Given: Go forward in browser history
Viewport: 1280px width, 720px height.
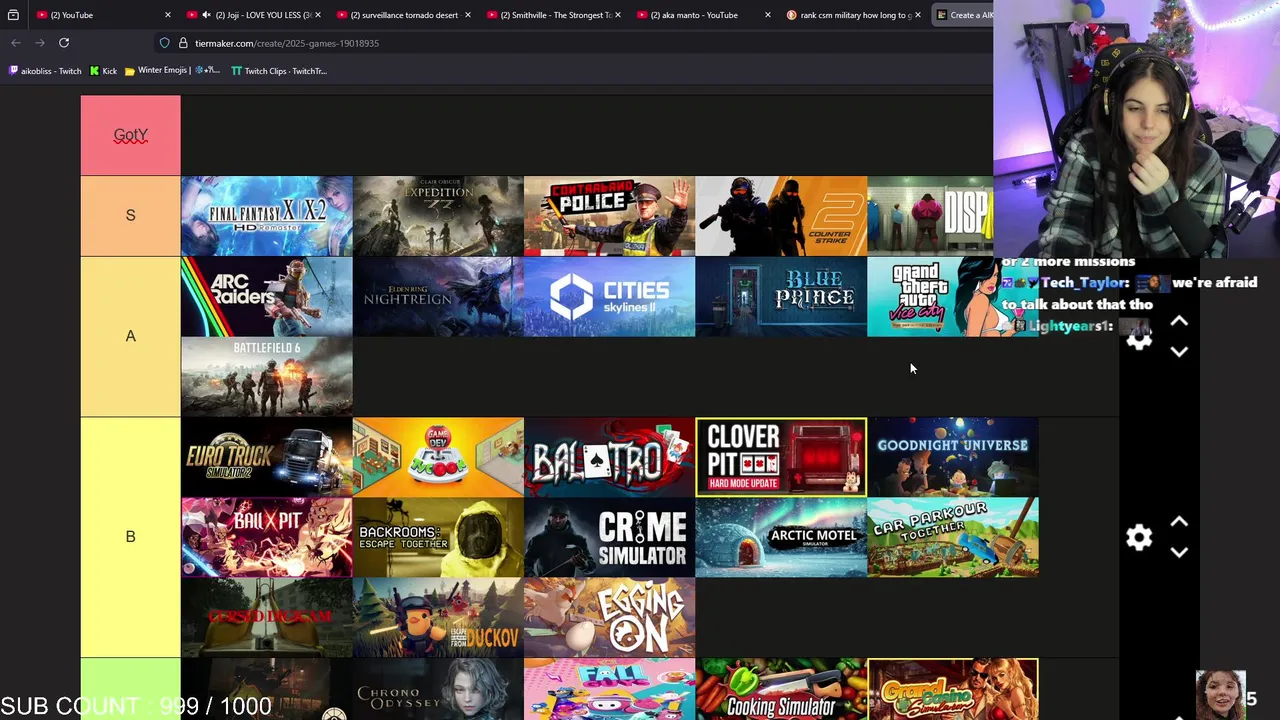Looking at the screenshot, I should coord(40,43).
